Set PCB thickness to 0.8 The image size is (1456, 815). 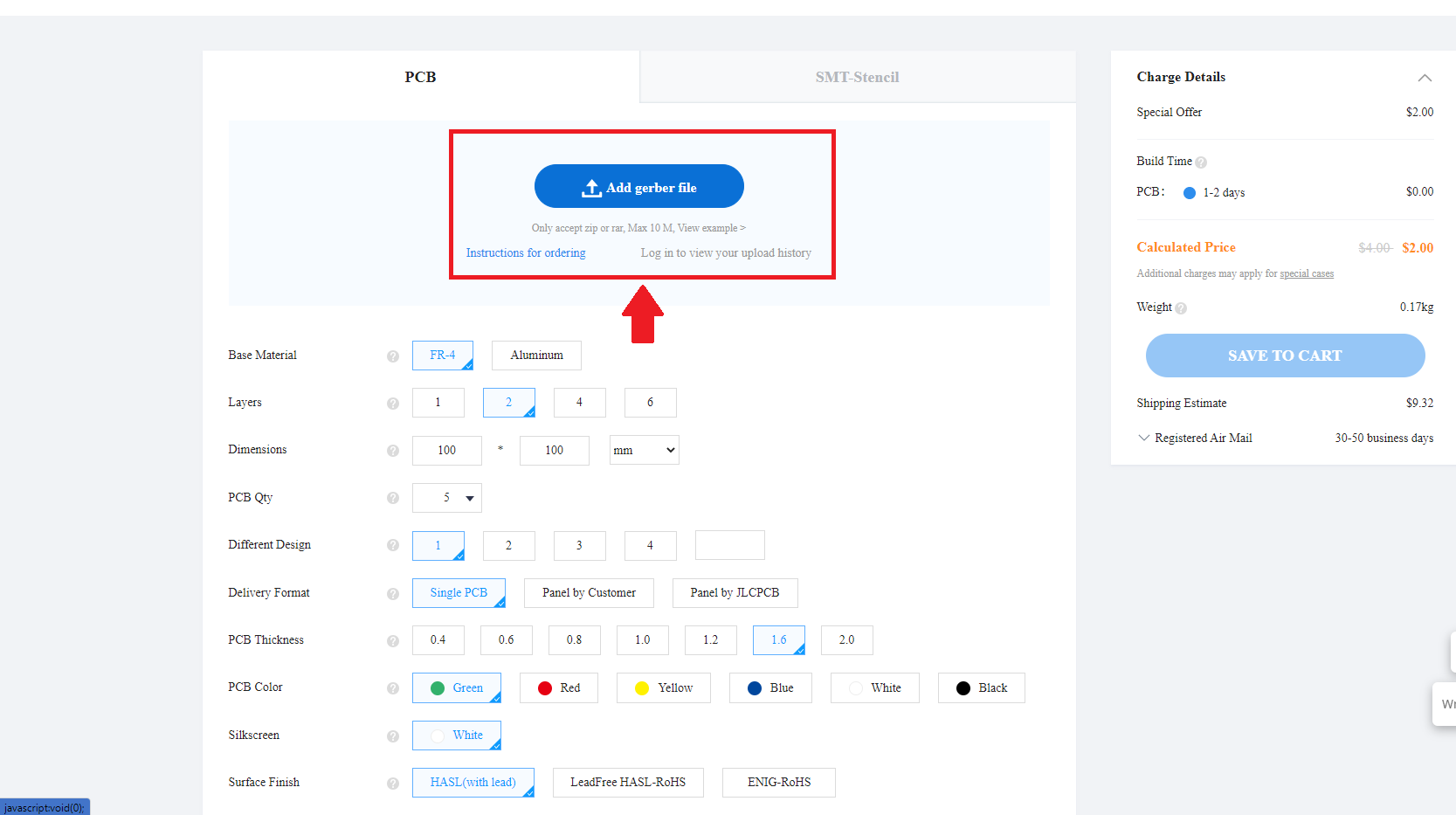click(575, 640)
